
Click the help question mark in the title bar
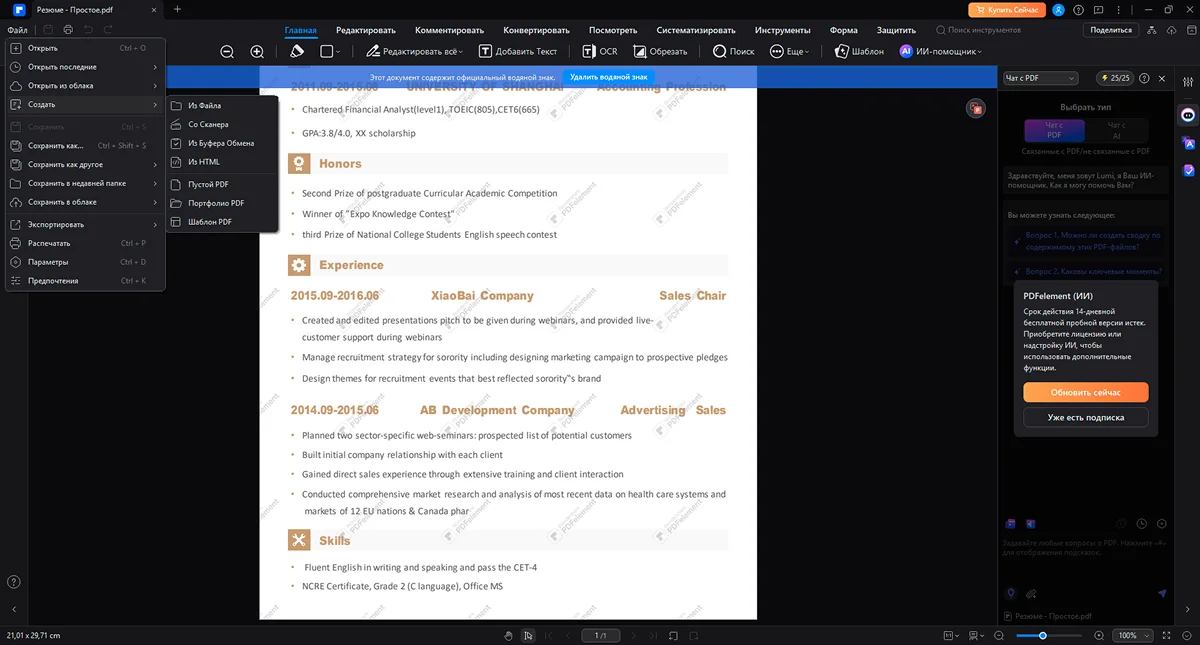click(x=1080, y=9)
